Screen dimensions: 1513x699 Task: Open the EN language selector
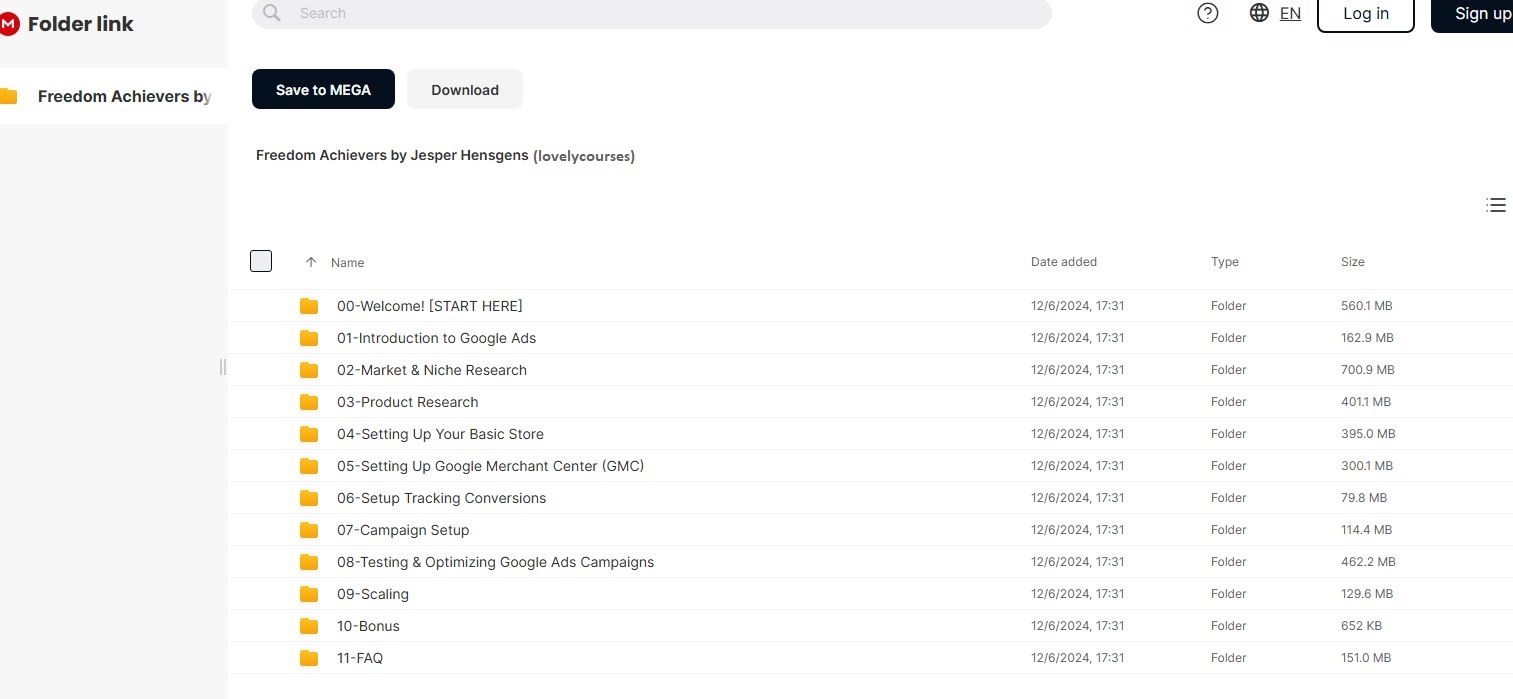click(x=1290, y=13)
